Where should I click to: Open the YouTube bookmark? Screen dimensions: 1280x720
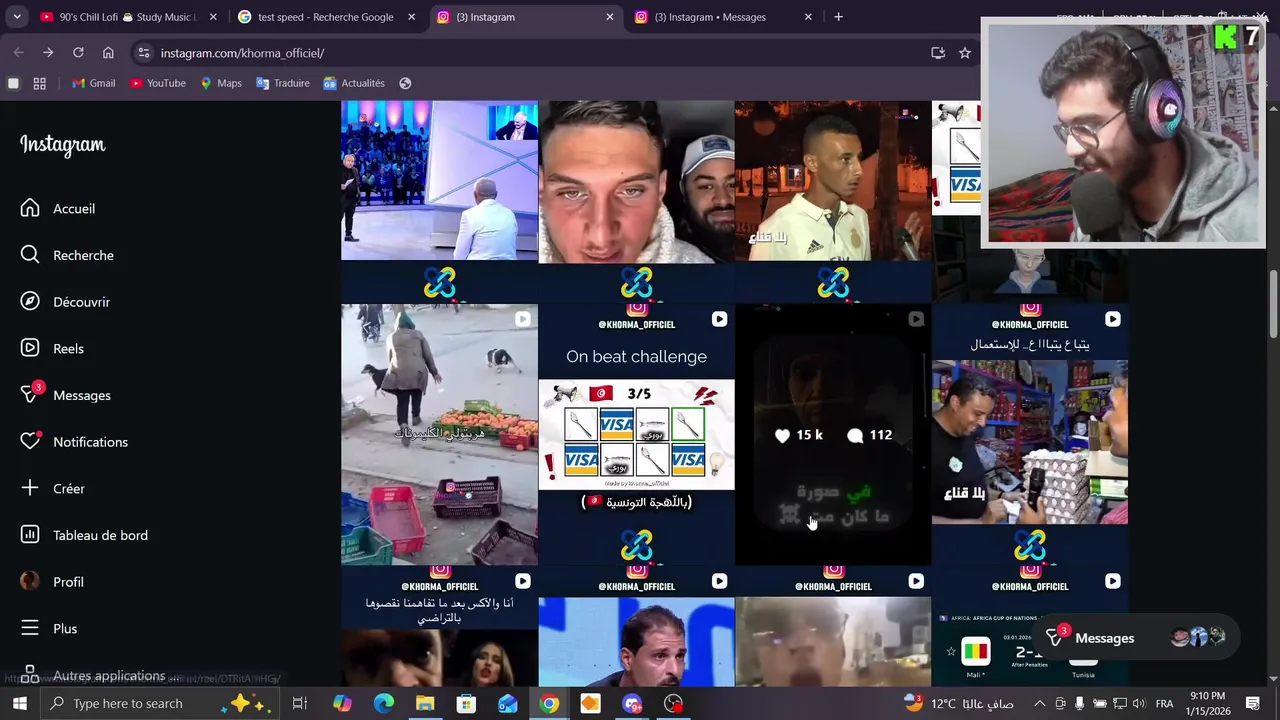point(158,83)
